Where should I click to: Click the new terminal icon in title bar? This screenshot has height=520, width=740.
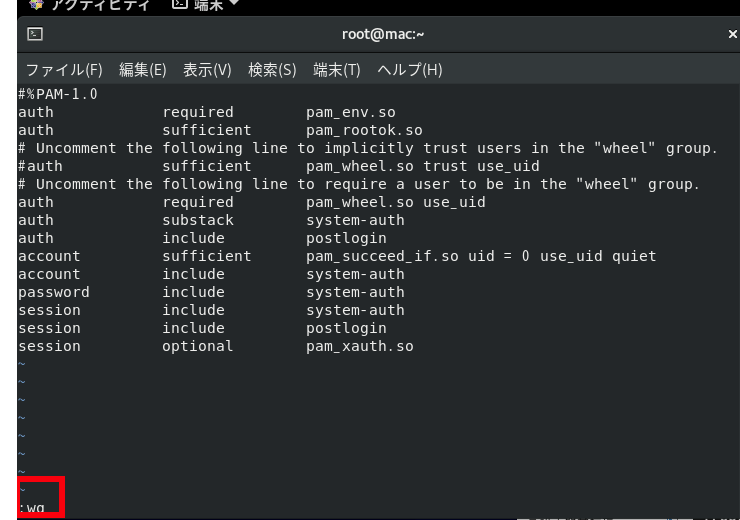pos(33,33)
